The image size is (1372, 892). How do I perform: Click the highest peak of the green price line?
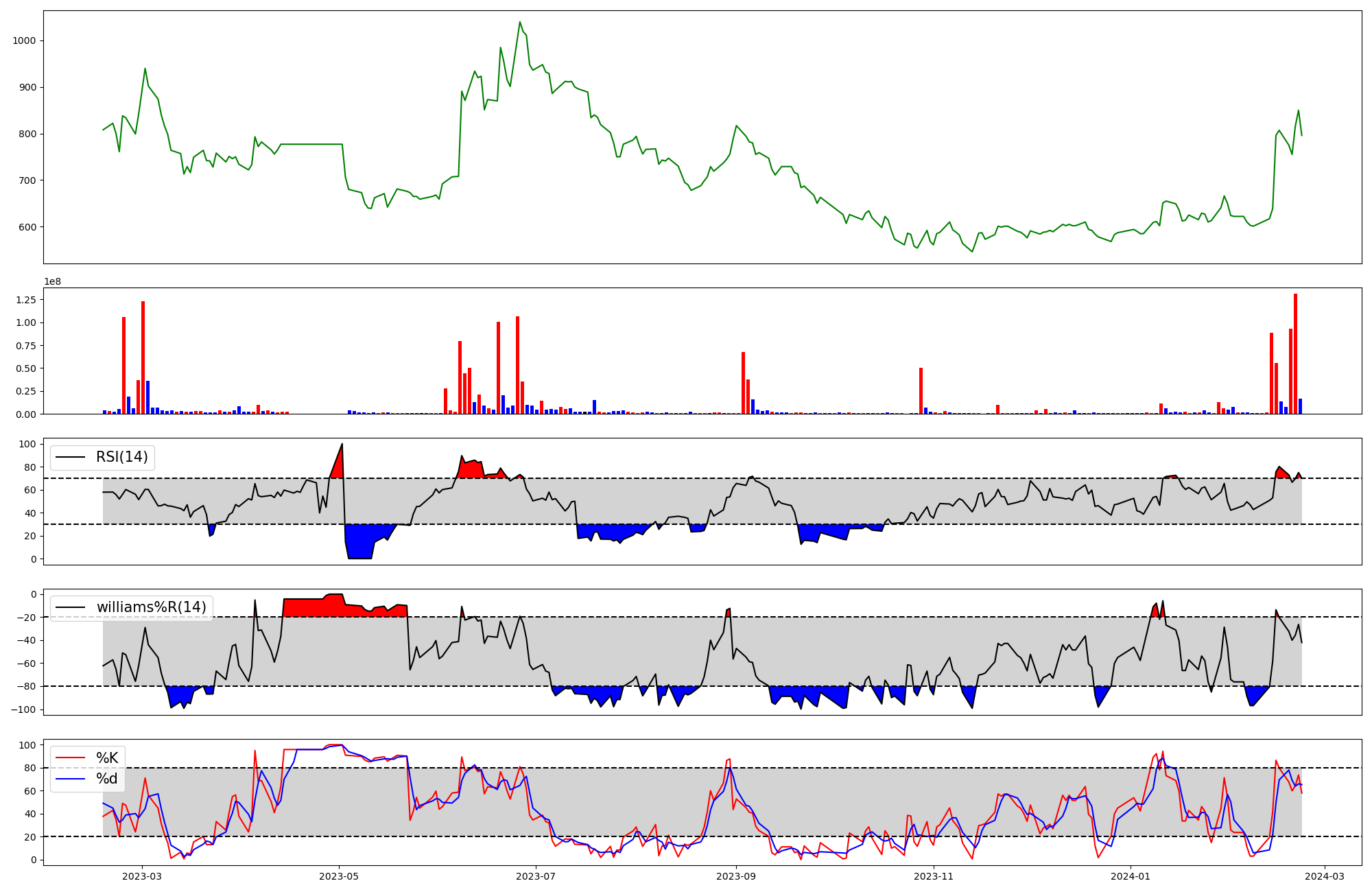[x=520, y=22]
